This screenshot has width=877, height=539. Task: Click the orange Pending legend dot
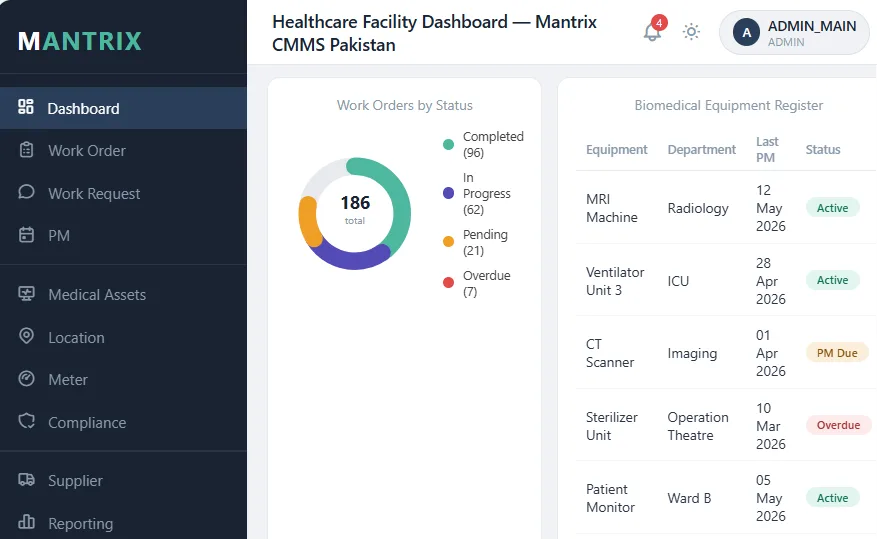click(x=448, y=242)
